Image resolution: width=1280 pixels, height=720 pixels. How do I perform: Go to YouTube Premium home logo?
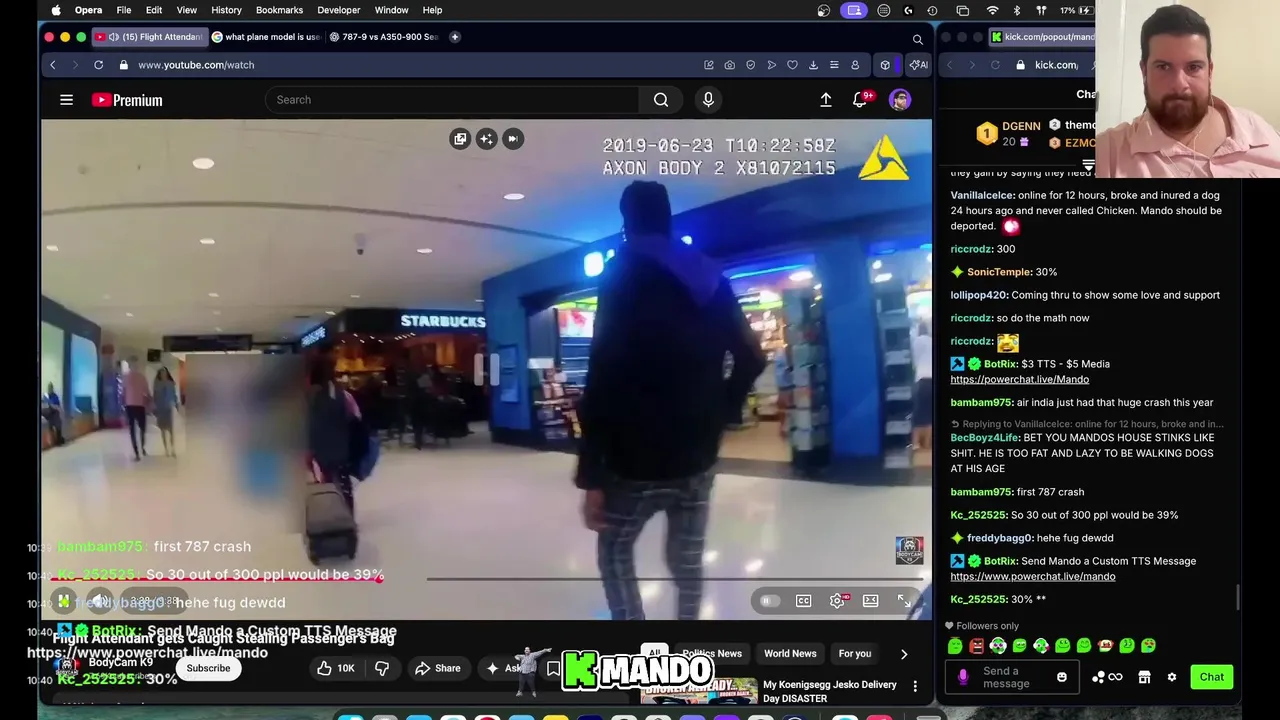127,100
